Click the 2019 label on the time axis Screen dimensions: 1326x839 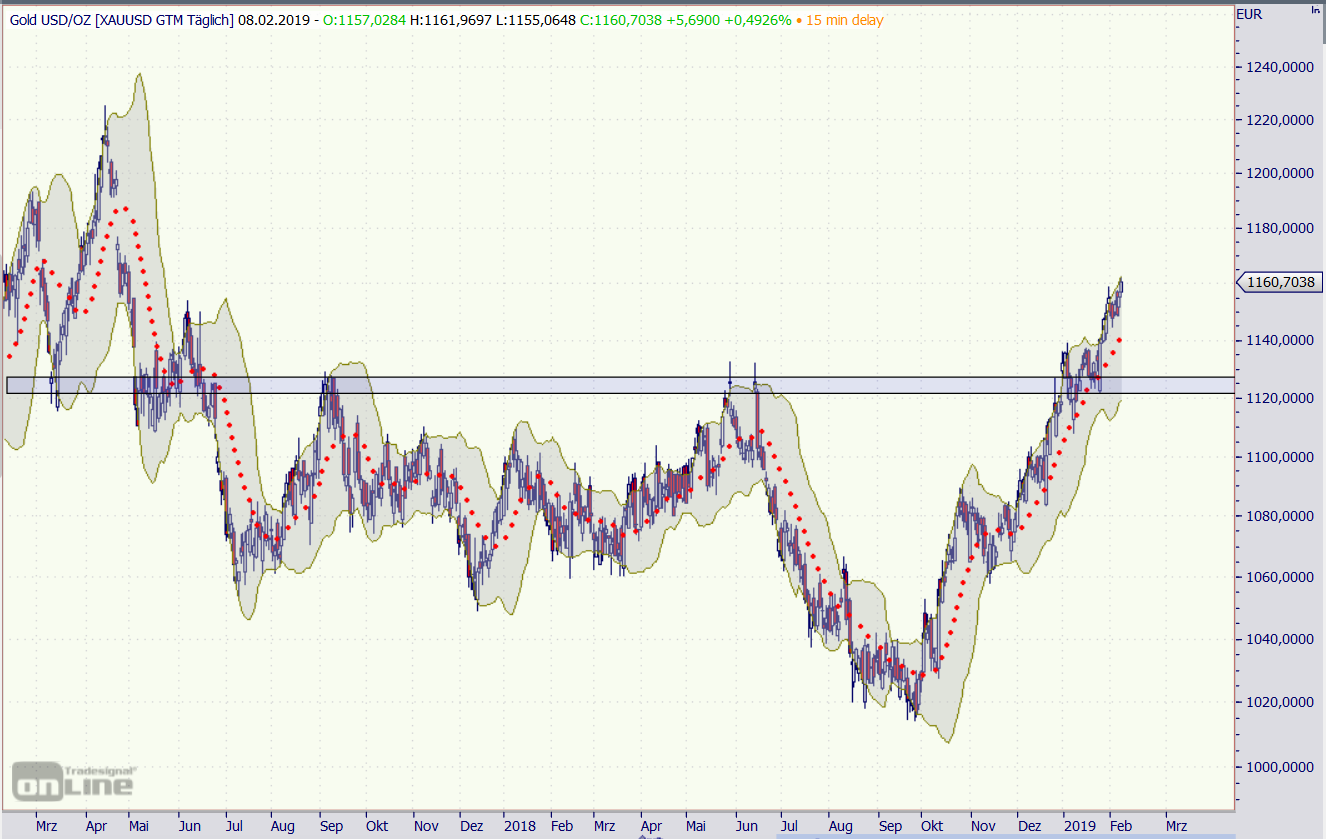click(x=1078, y=827)
